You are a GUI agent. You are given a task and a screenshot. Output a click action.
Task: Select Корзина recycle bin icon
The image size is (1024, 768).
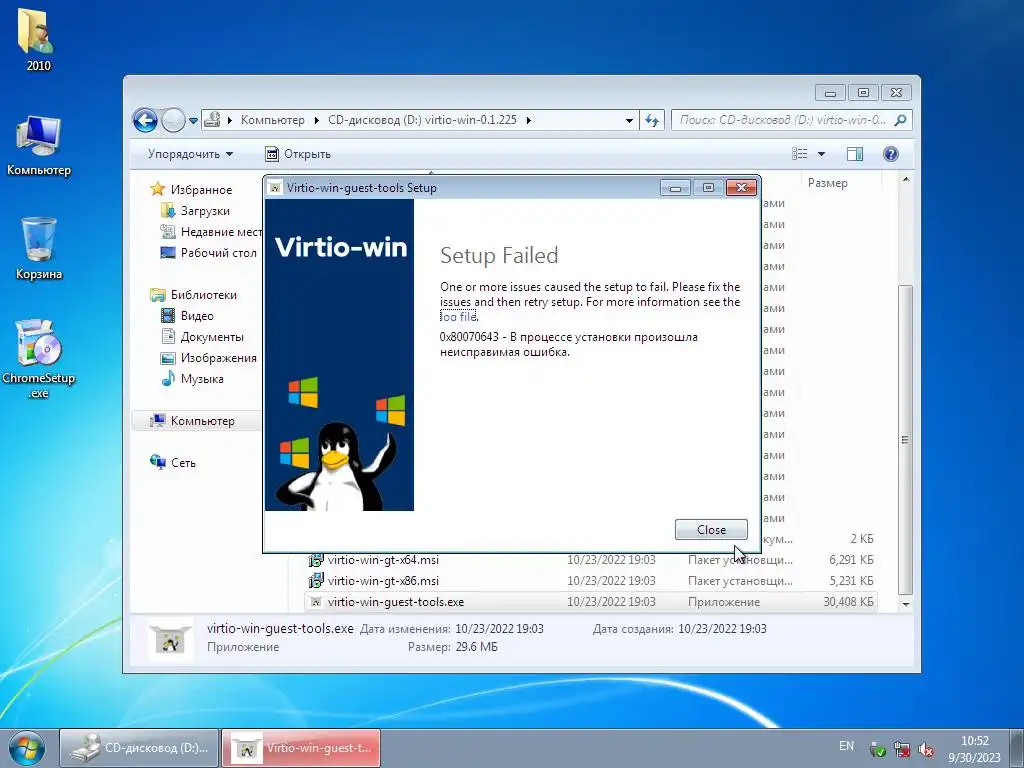tap(39, 249)
